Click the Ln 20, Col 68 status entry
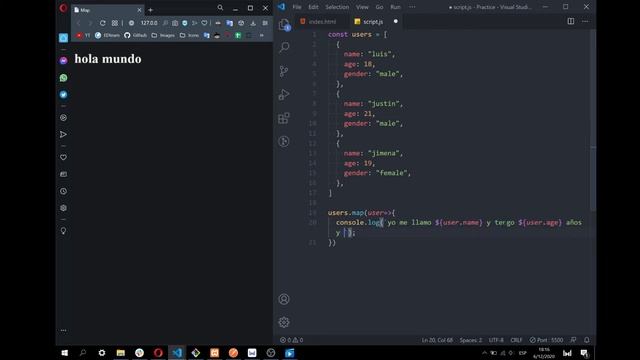 [437, 340]
